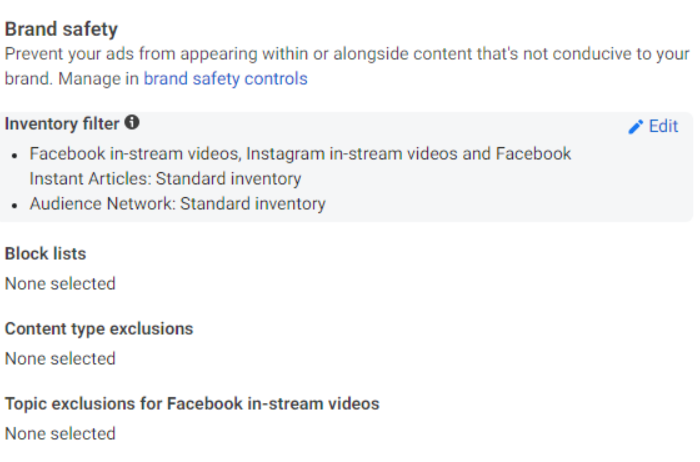This screenshot has width=700, height=462.
Task: Click the Instant Articles: Standard inventory line
Action: [165, 179]
